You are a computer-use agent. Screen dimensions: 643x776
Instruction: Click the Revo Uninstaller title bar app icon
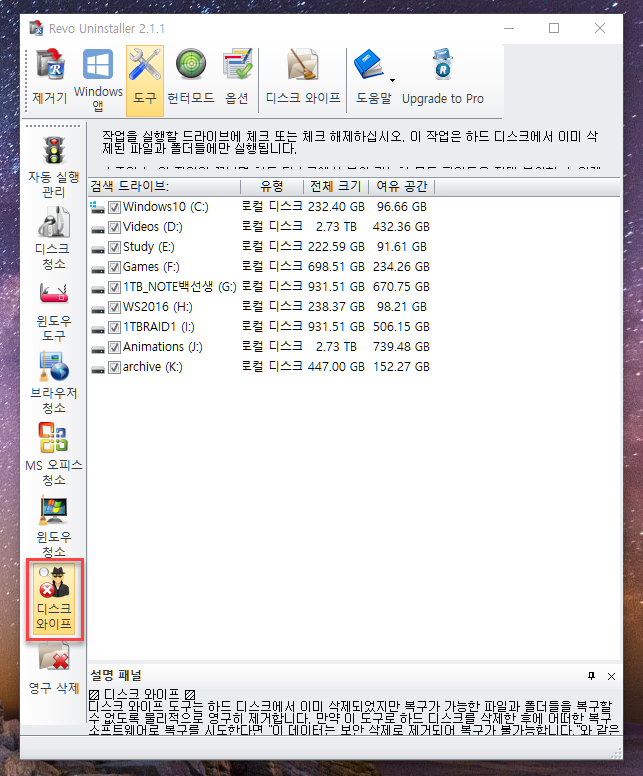coord(36,29)
